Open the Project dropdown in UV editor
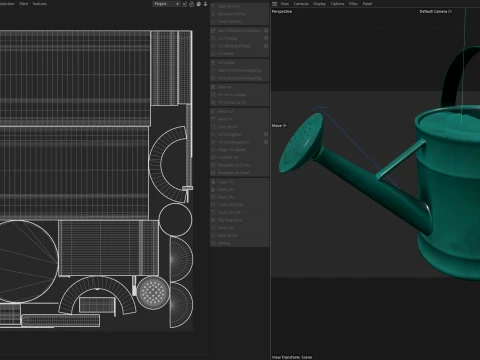The width and height of the screenshot is (480, 360). click(x=166, y=4)
